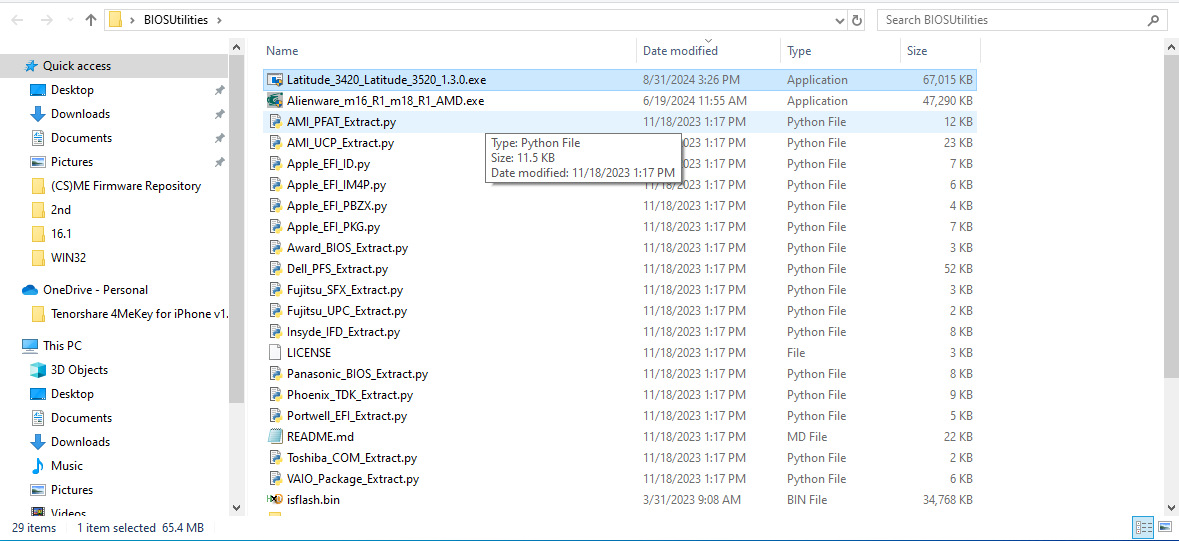Select the Fujitsu_SFX_Extract.py file icon

(275, 290)
